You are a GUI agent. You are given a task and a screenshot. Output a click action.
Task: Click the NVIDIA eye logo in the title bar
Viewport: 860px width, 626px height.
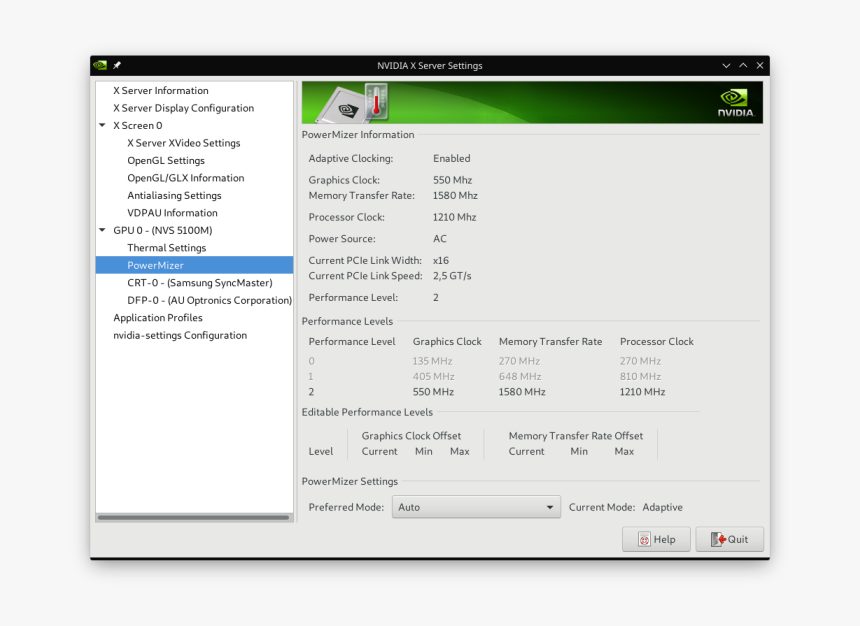[x=99, y=65]
